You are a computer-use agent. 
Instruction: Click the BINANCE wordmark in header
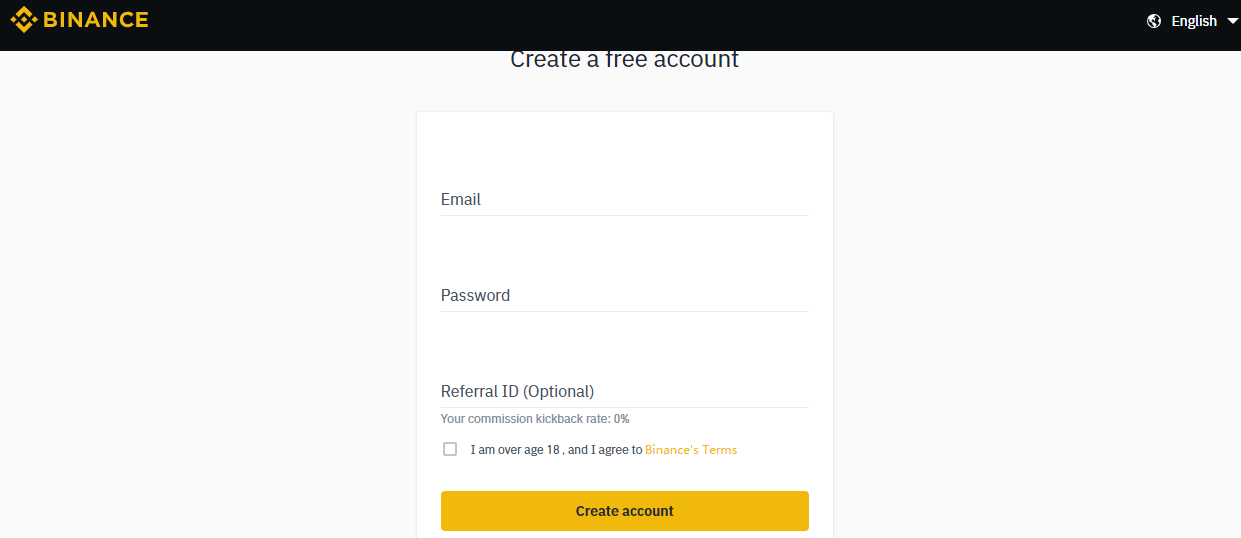tap(96, 19)
